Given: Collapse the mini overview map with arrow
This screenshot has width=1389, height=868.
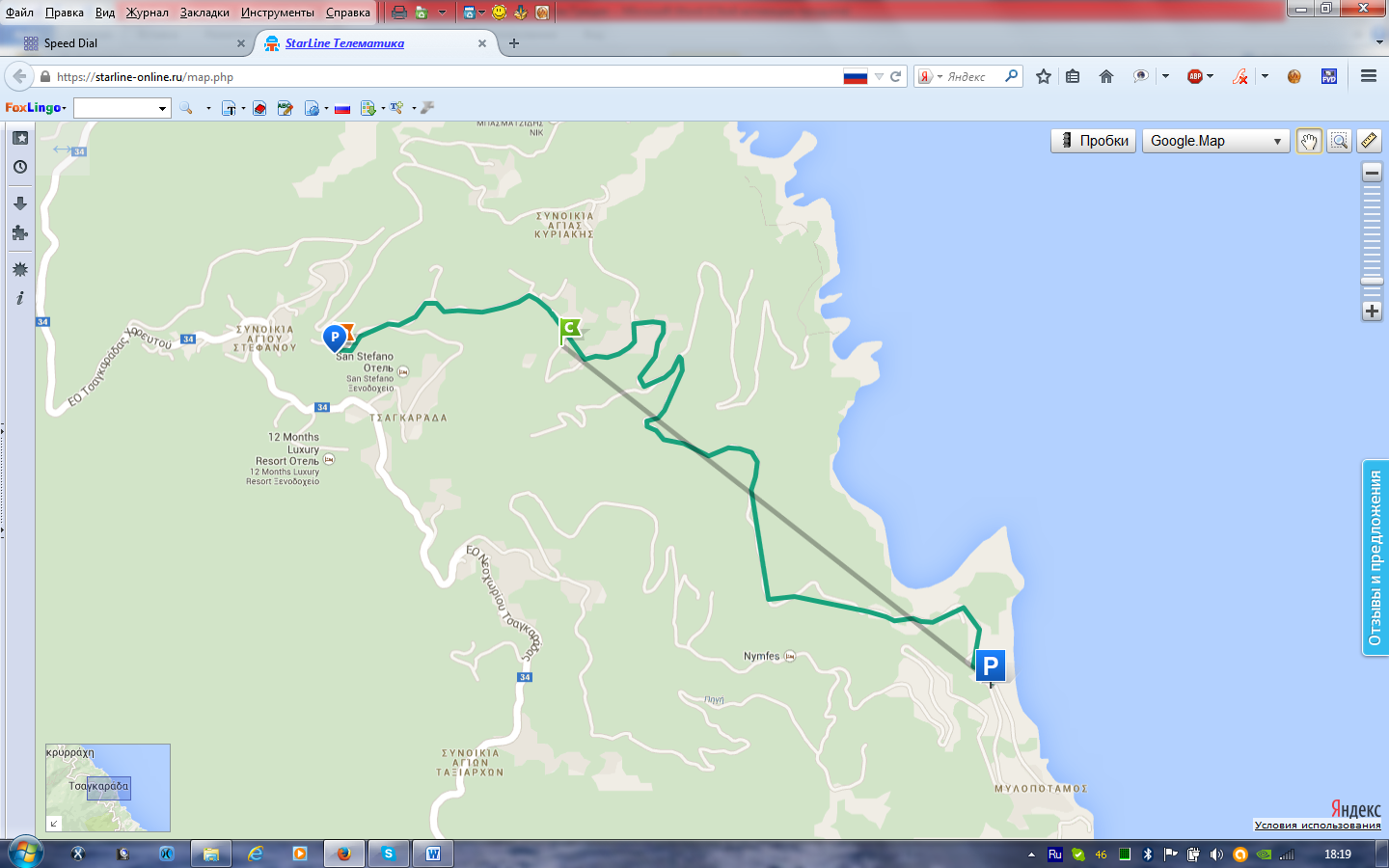Looking at the screenshot, I should click(54, 823).
